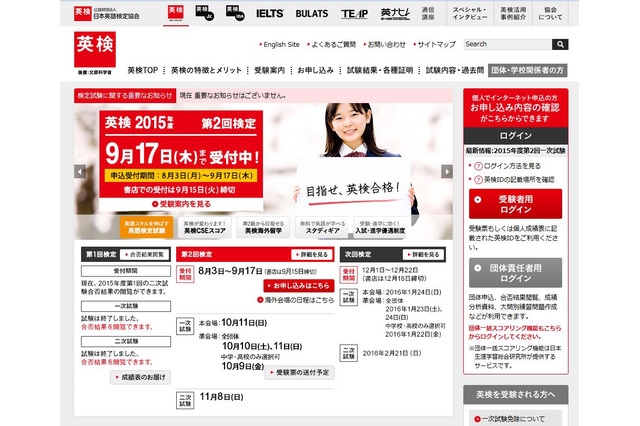Viewport: 640px width, 426px height.
Task: Open the TEAP logo link
Action: (x=354, y=14)
